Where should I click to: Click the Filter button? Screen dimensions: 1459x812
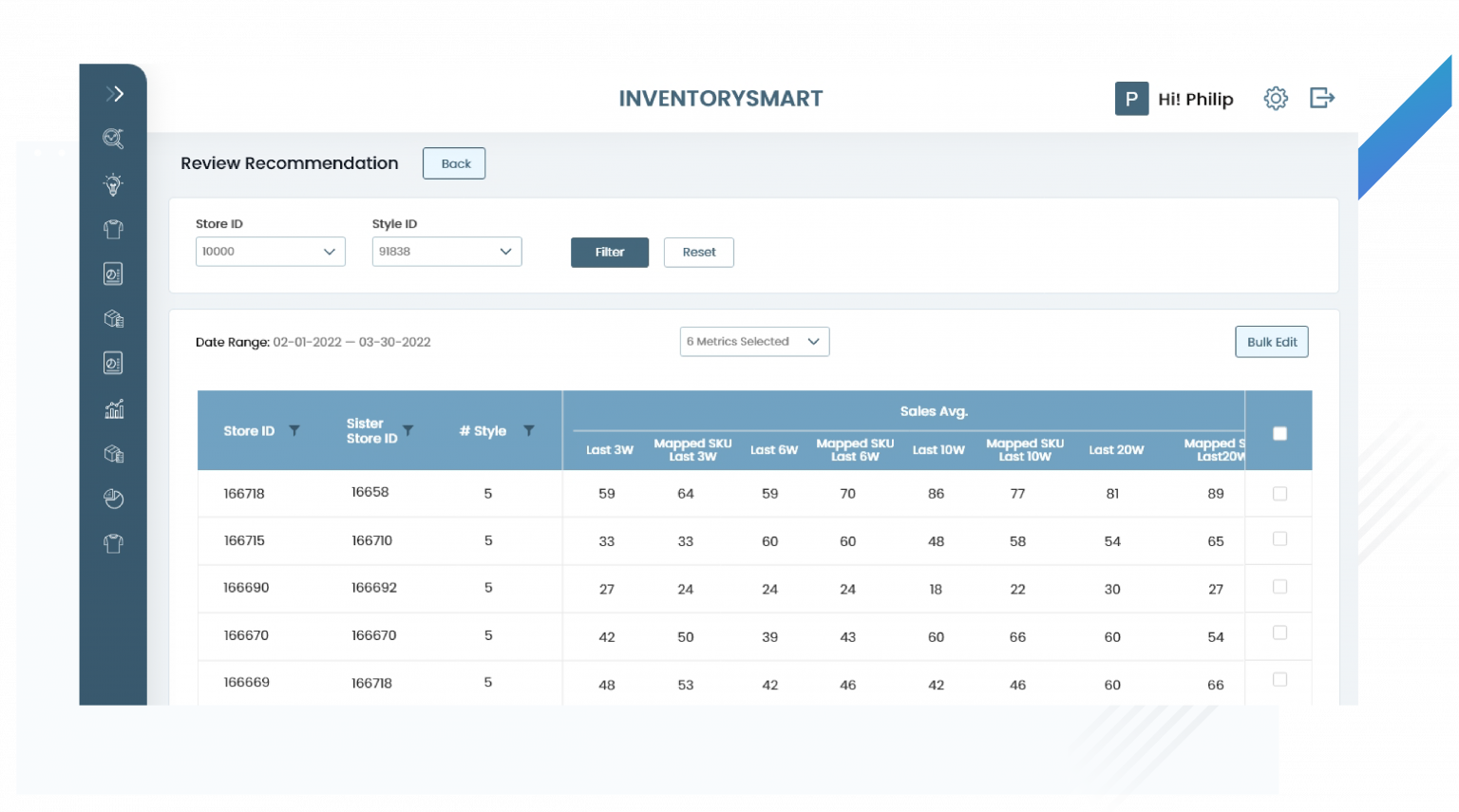(x=609, y=252)
